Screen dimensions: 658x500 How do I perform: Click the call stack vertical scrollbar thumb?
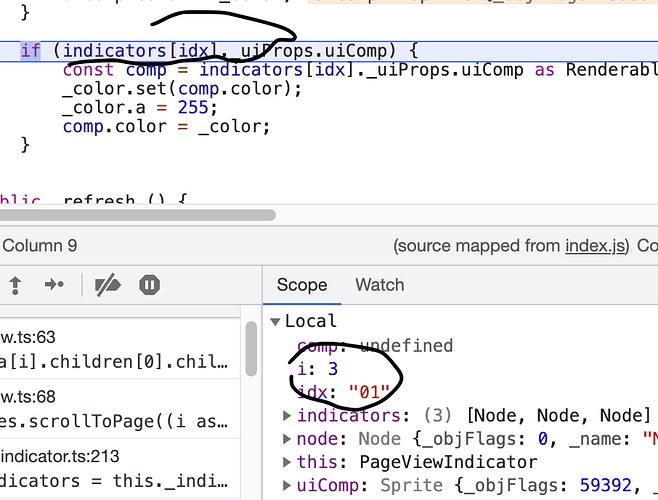[251, 349]
